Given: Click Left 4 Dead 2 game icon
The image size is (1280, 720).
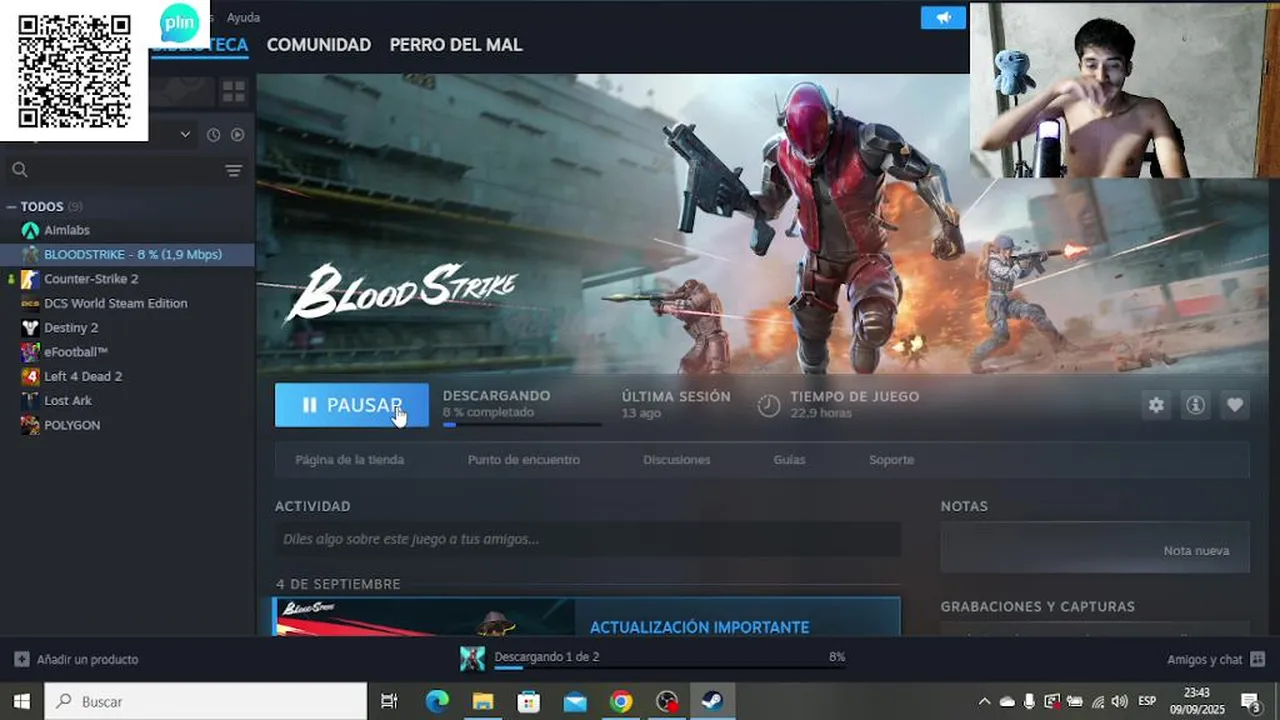Looking at the screenshot, I should [x=30, y=376].
